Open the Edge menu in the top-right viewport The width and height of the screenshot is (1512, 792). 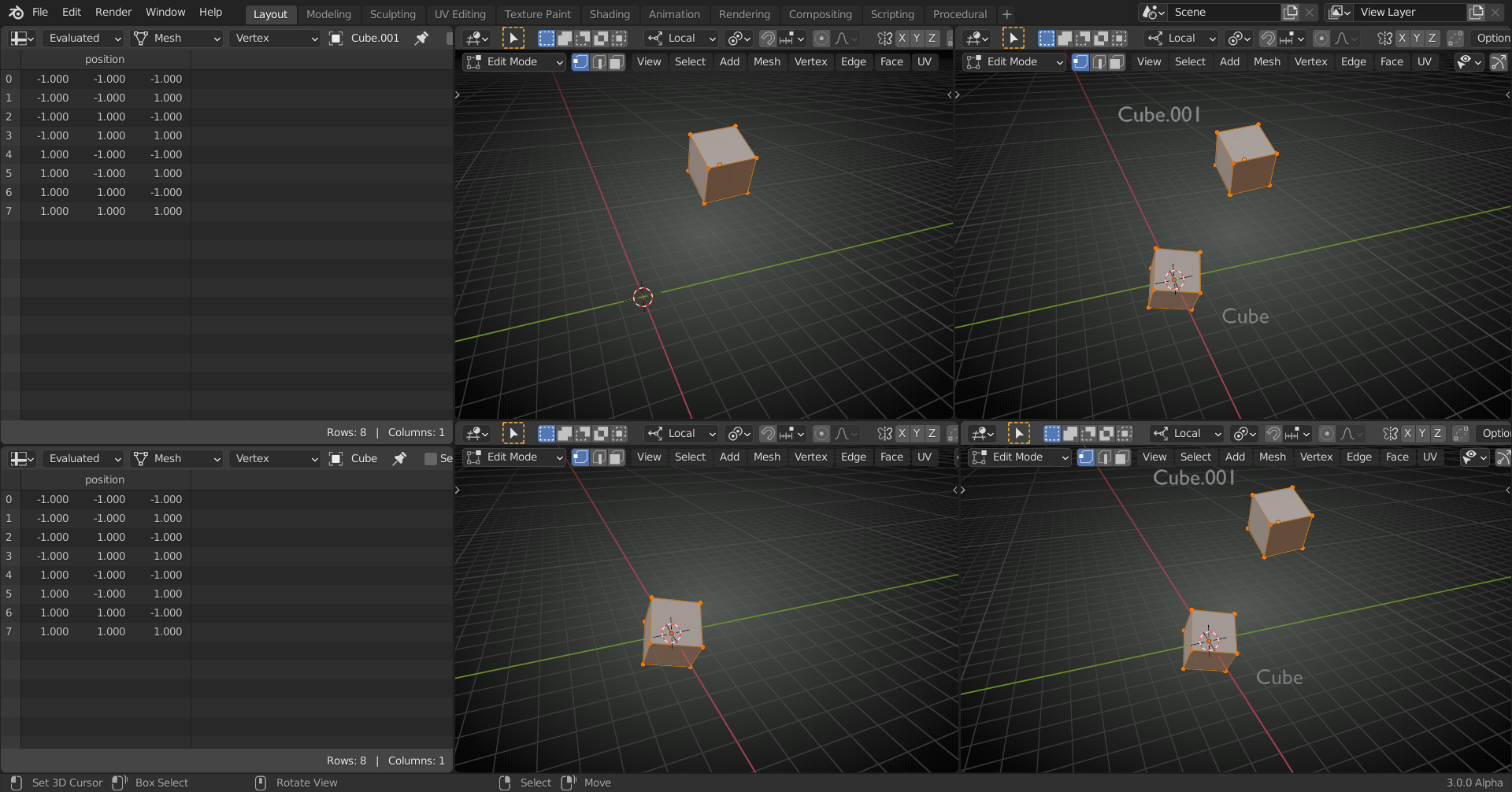point(1354,61)
